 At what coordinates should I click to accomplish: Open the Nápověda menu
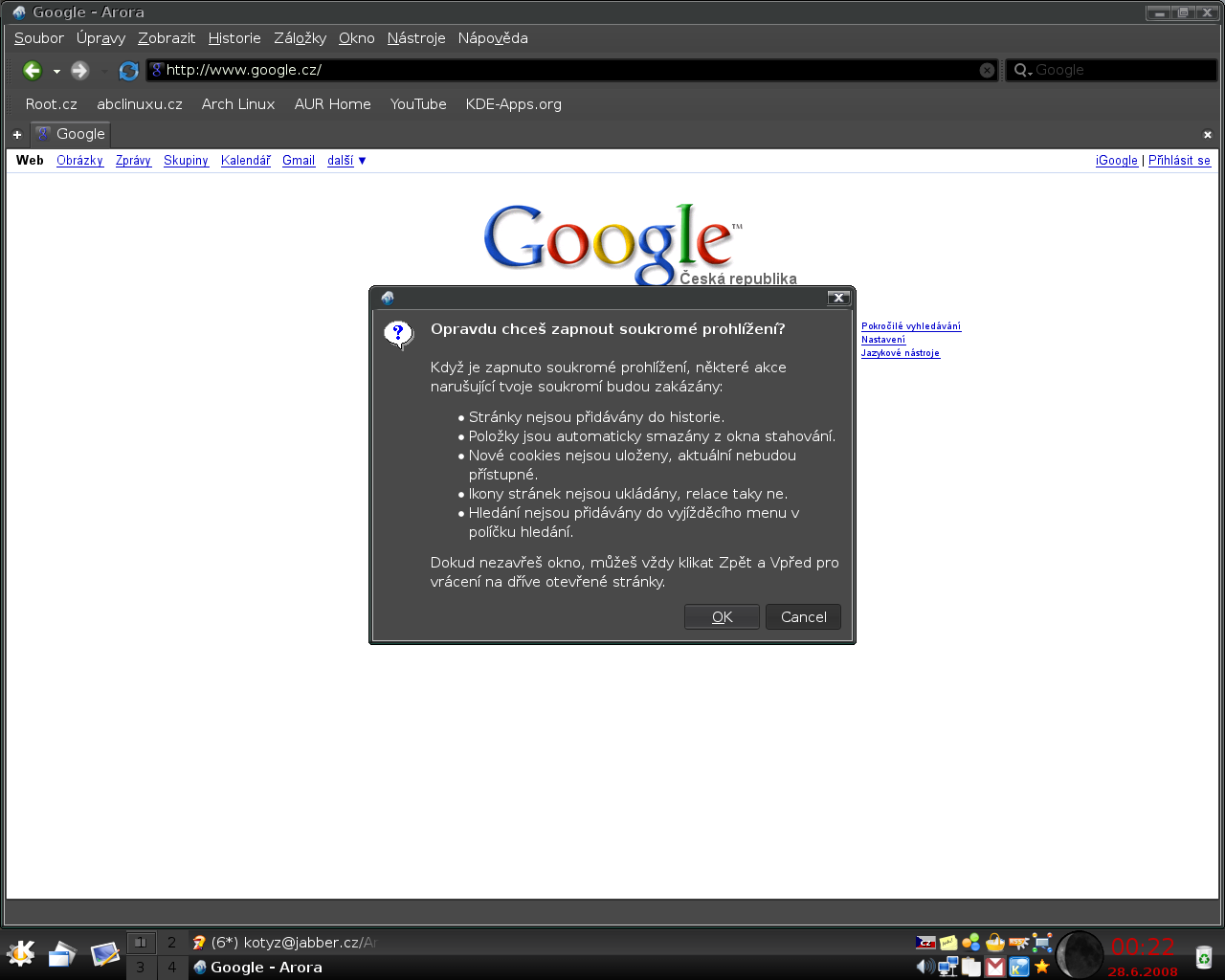493,38
